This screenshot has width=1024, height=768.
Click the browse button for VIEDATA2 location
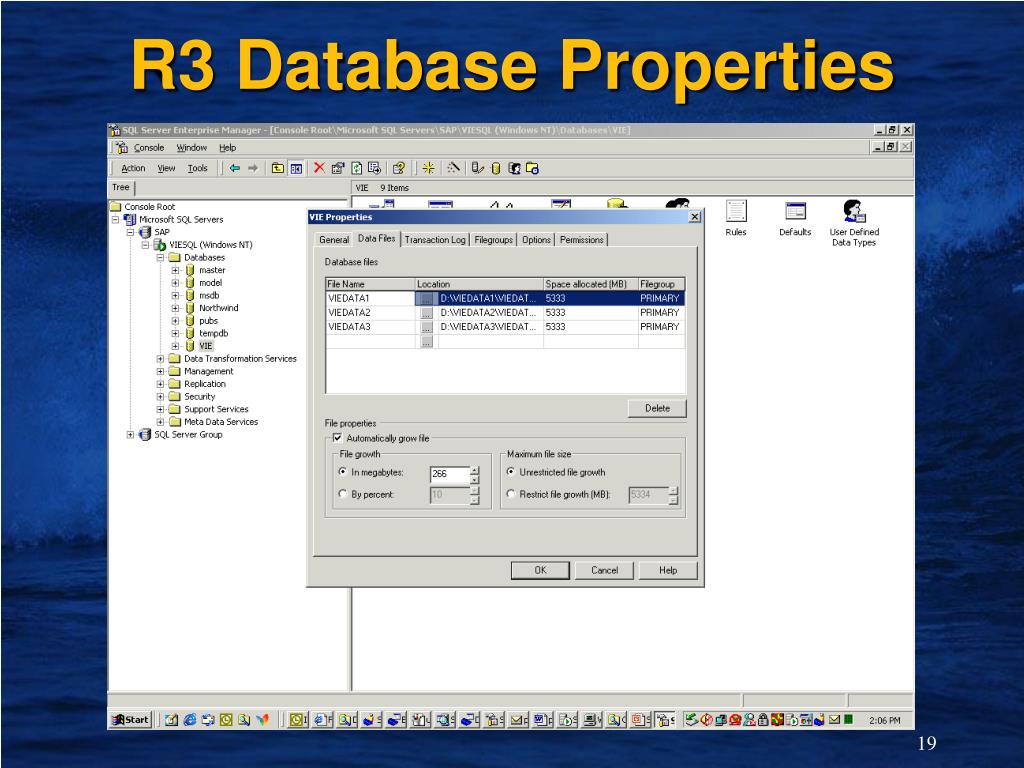(426, 313)
